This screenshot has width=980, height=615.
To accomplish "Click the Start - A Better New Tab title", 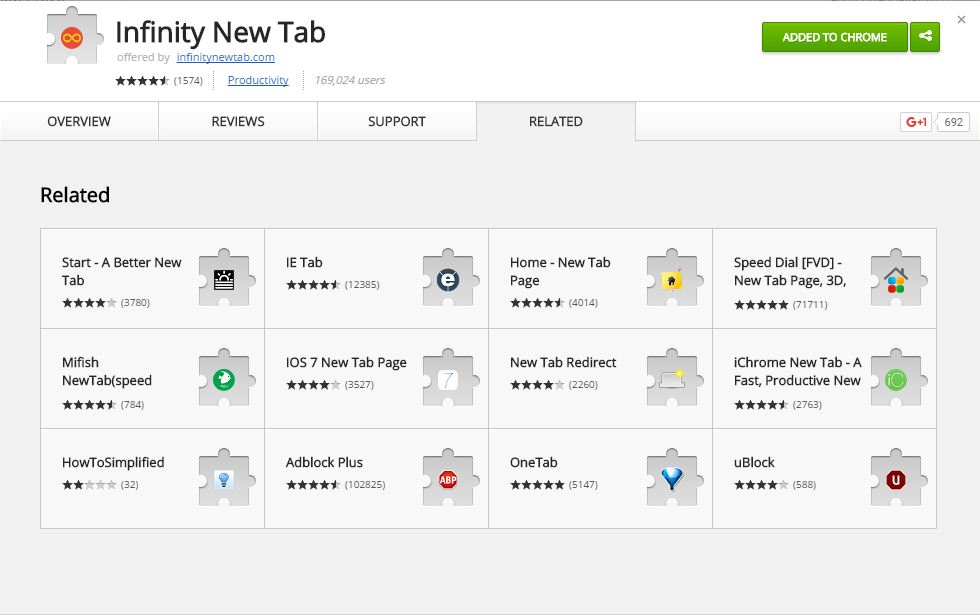I will pos(121,271).
